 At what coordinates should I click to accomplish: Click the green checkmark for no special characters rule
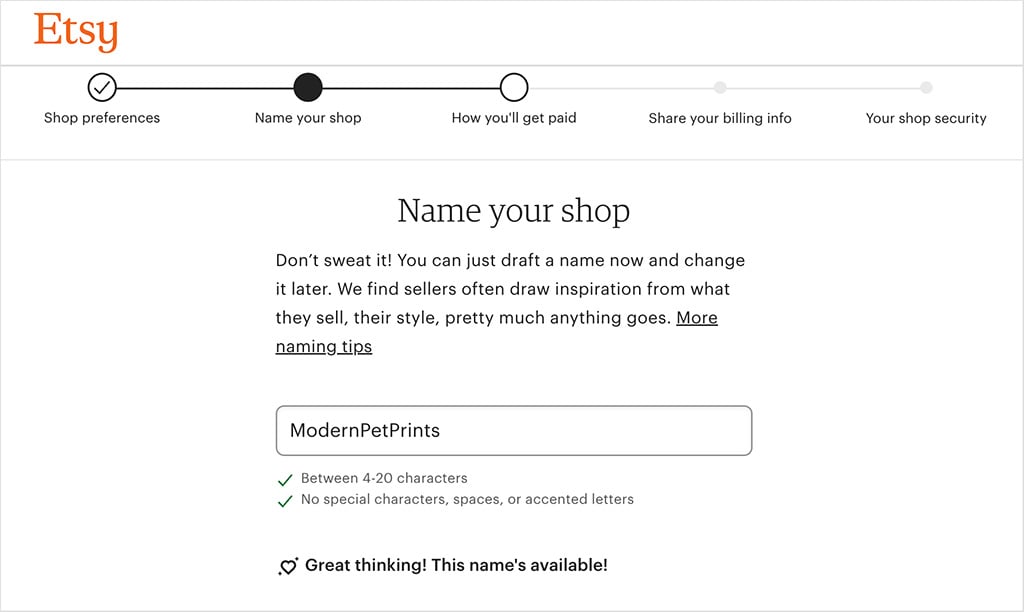click(285, 500)
